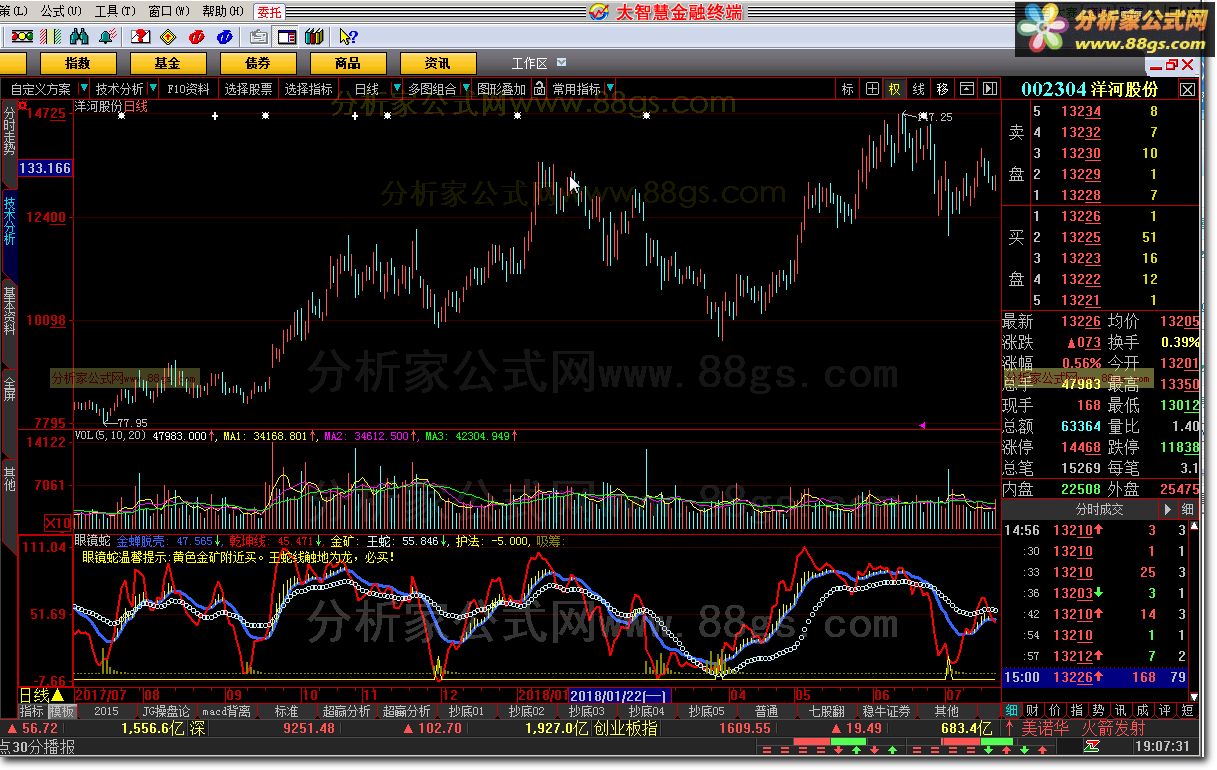This screenshot has height=770, width=1217.
Task: Select the 七股翻 template tab
Action: [x=826, y=711]
